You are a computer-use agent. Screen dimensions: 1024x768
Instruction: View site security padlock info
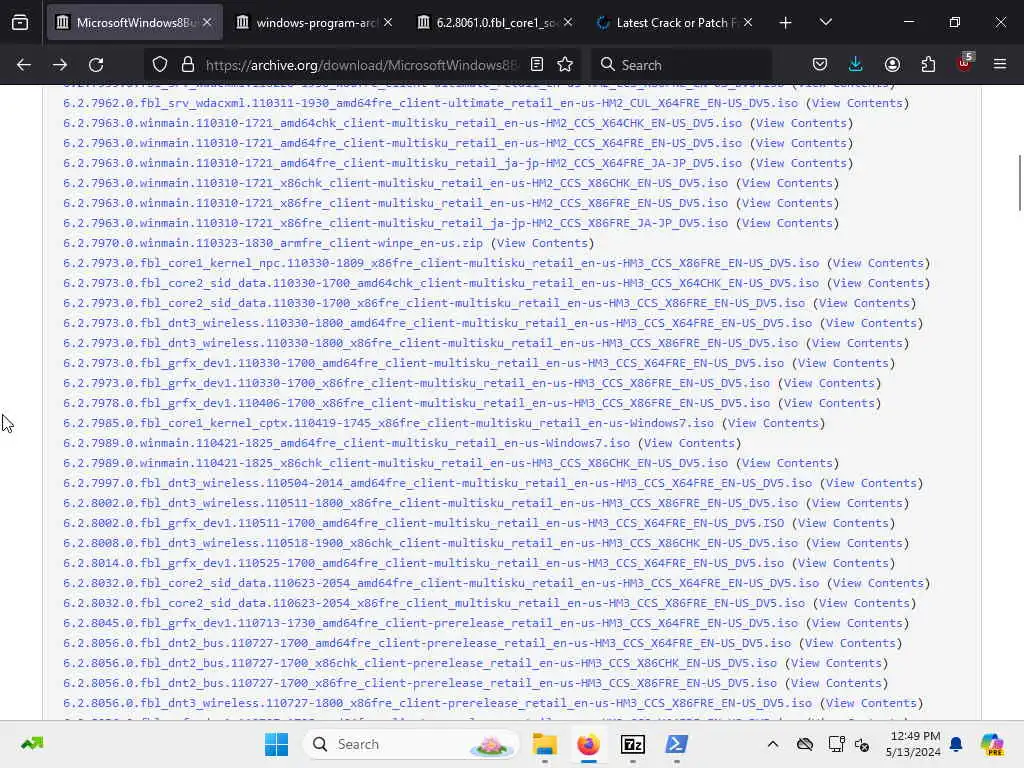188,65
